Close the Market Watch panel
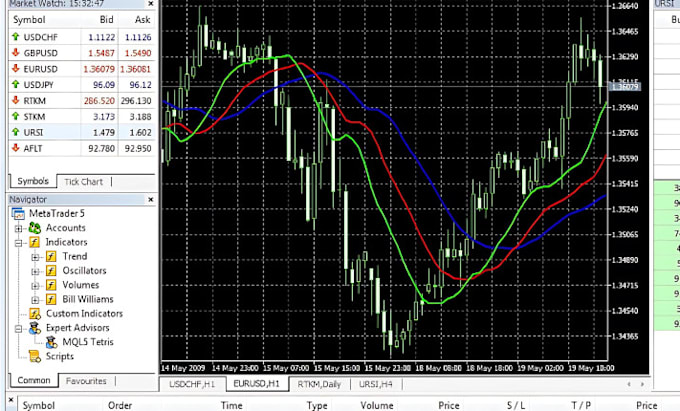Screen dimensions: 680x411 [150, 4]
